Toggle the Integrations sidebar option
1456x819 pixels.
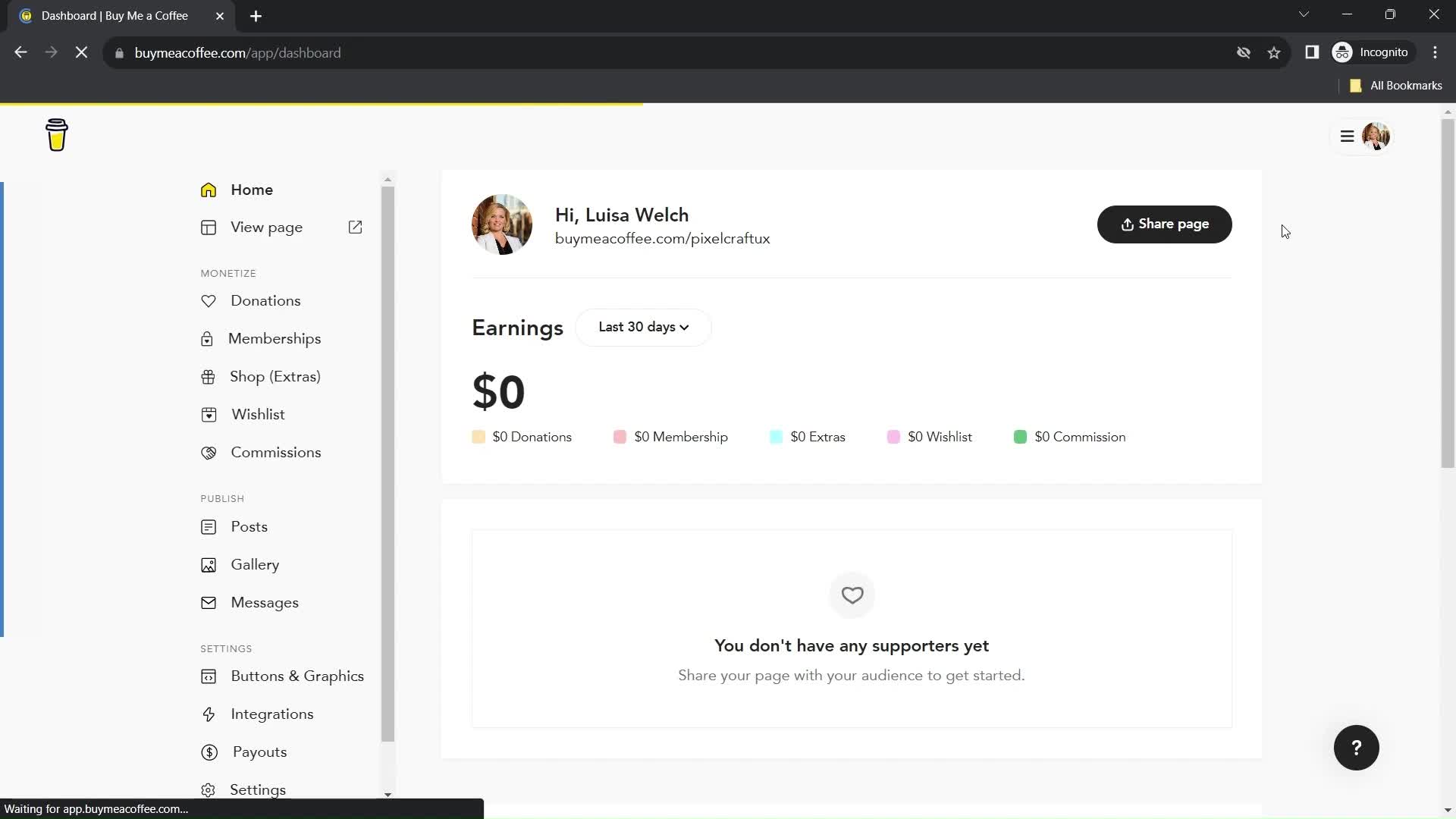click(x=272, y=714)
